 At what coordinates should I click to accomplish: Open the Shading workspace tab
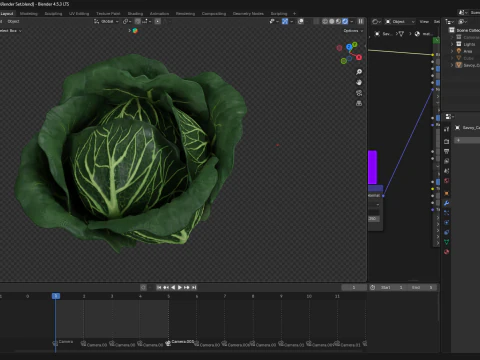tap(135, 14)
